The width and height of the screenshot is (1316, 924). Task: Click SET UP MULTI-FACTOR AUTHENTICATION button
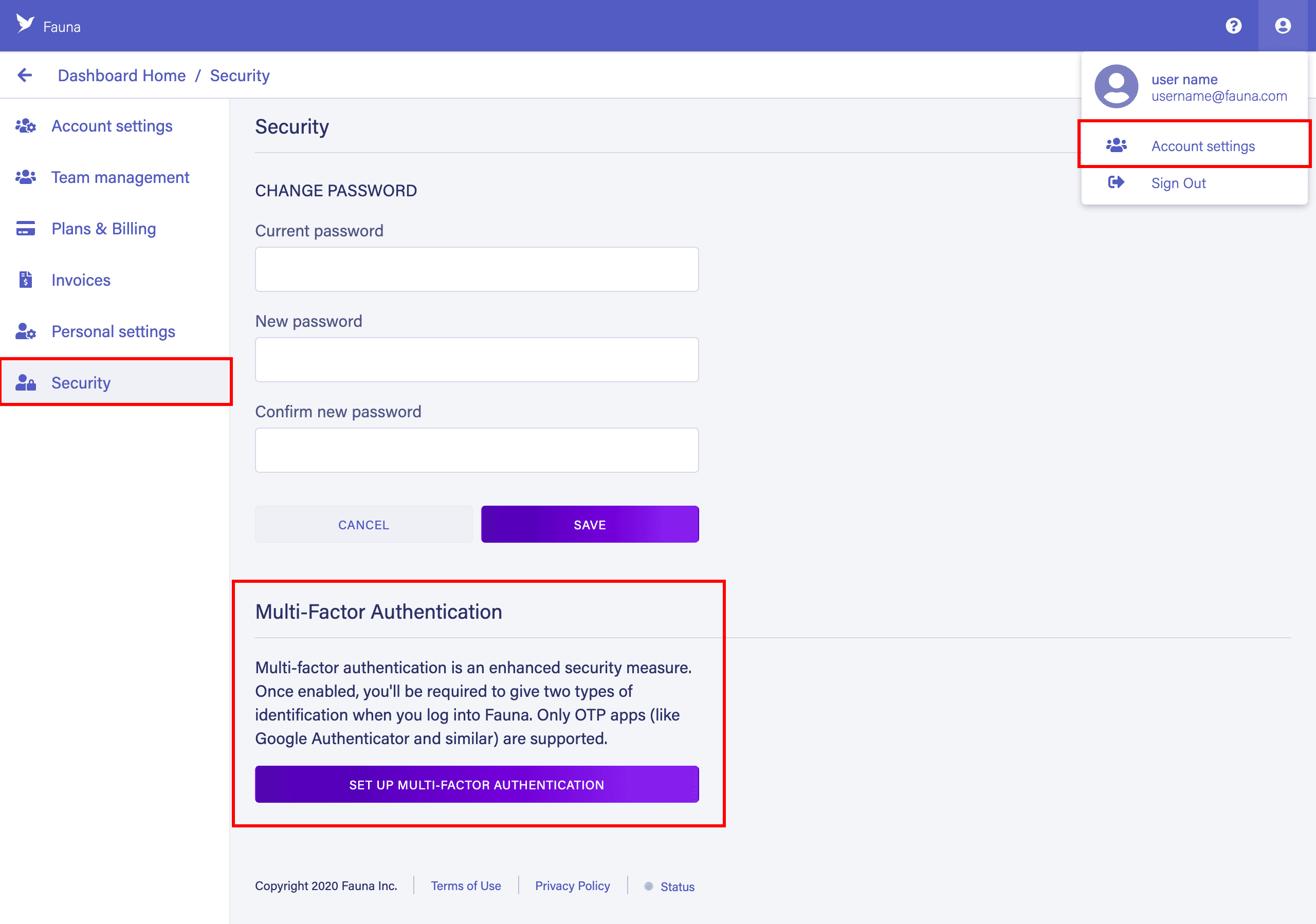coord(476,784)
